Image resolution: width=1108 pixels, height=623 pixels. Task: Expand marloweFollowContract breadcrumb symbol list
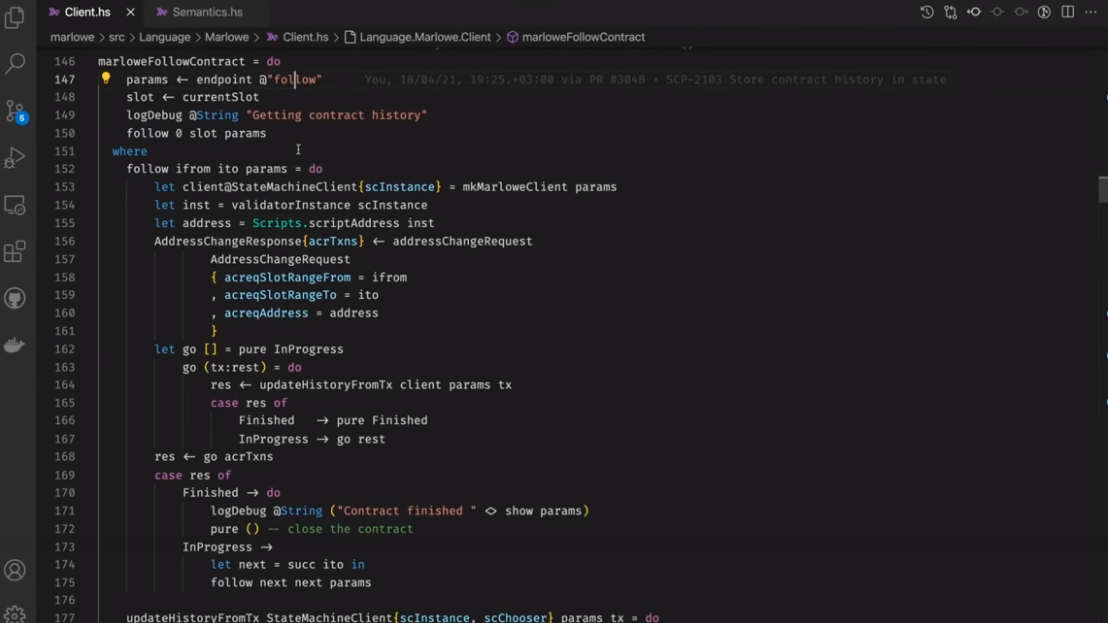[583, 37]
